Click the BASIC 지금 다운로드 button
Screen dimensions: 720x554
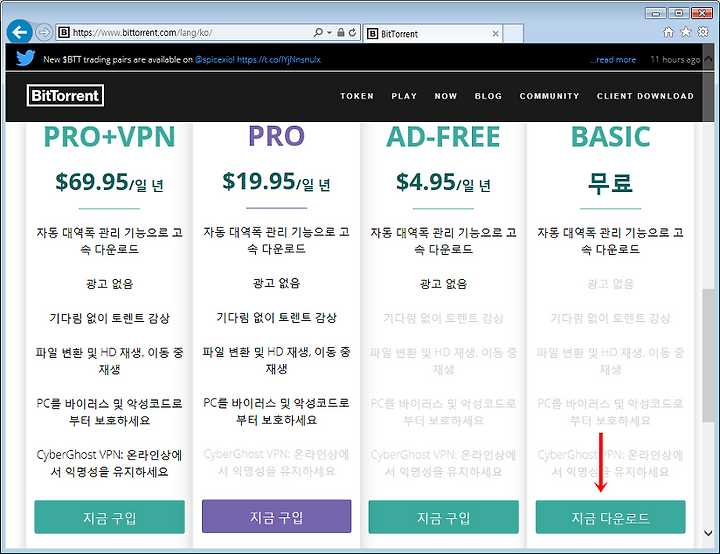(610, 517)
